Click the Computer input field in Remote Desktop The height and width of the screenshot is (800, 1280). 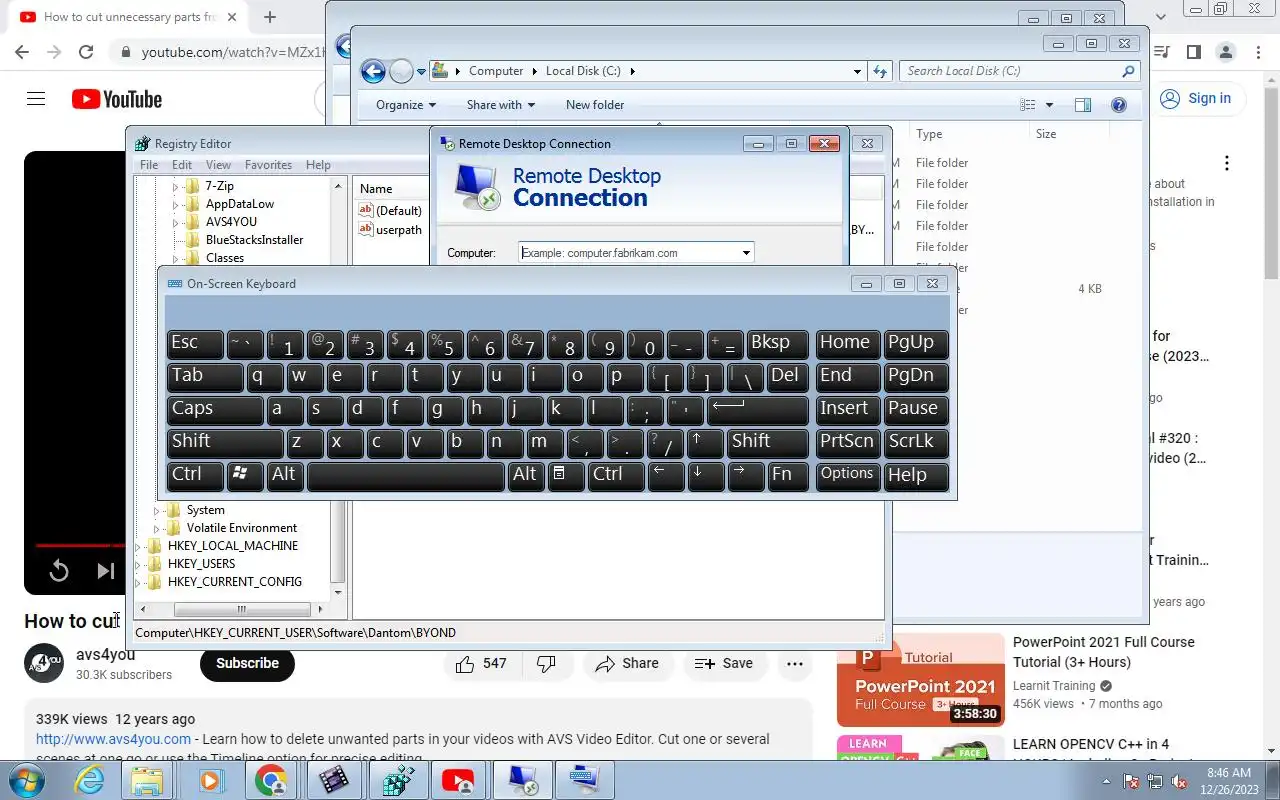pos(628,253)
